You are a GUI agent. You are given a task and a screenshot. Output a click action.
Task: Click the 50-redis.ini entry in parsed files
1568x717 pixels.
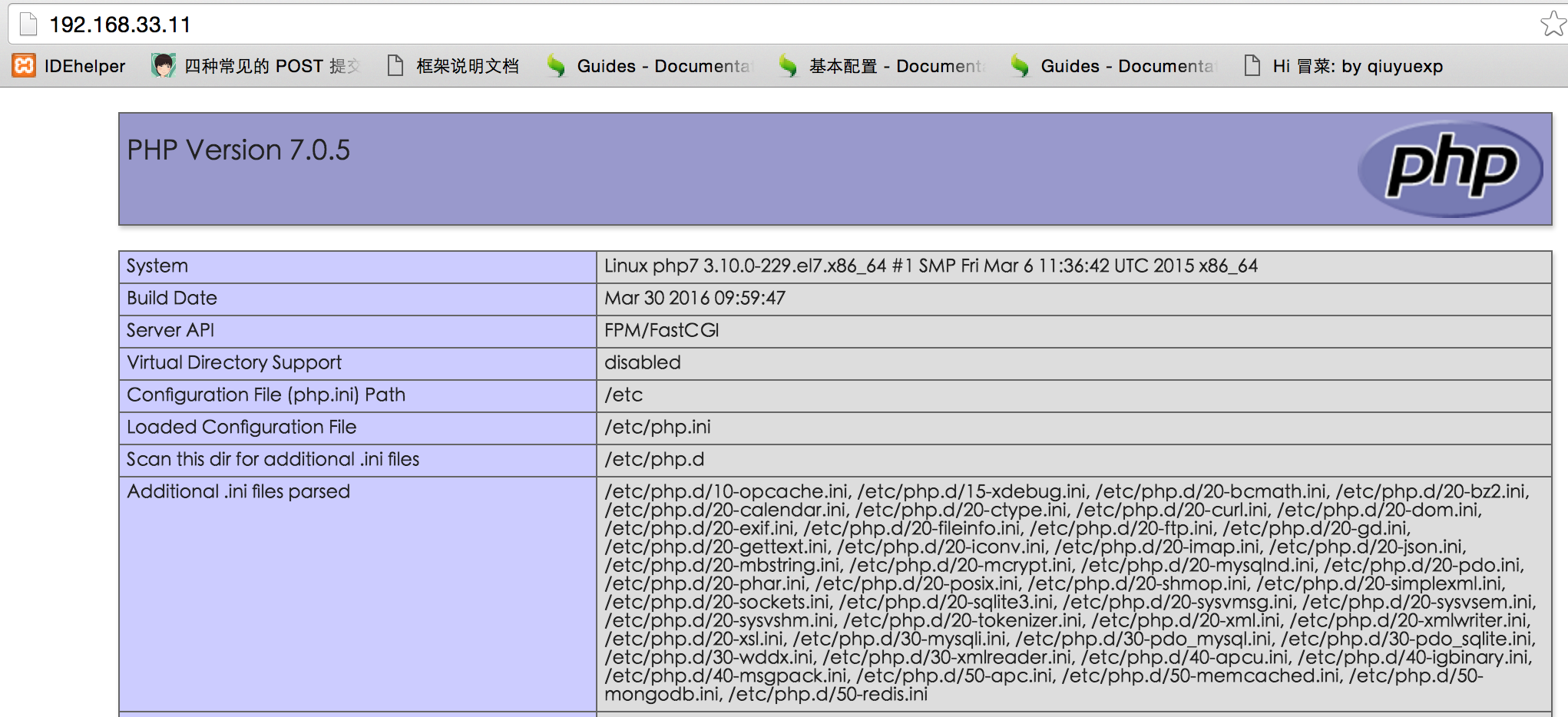828,694
